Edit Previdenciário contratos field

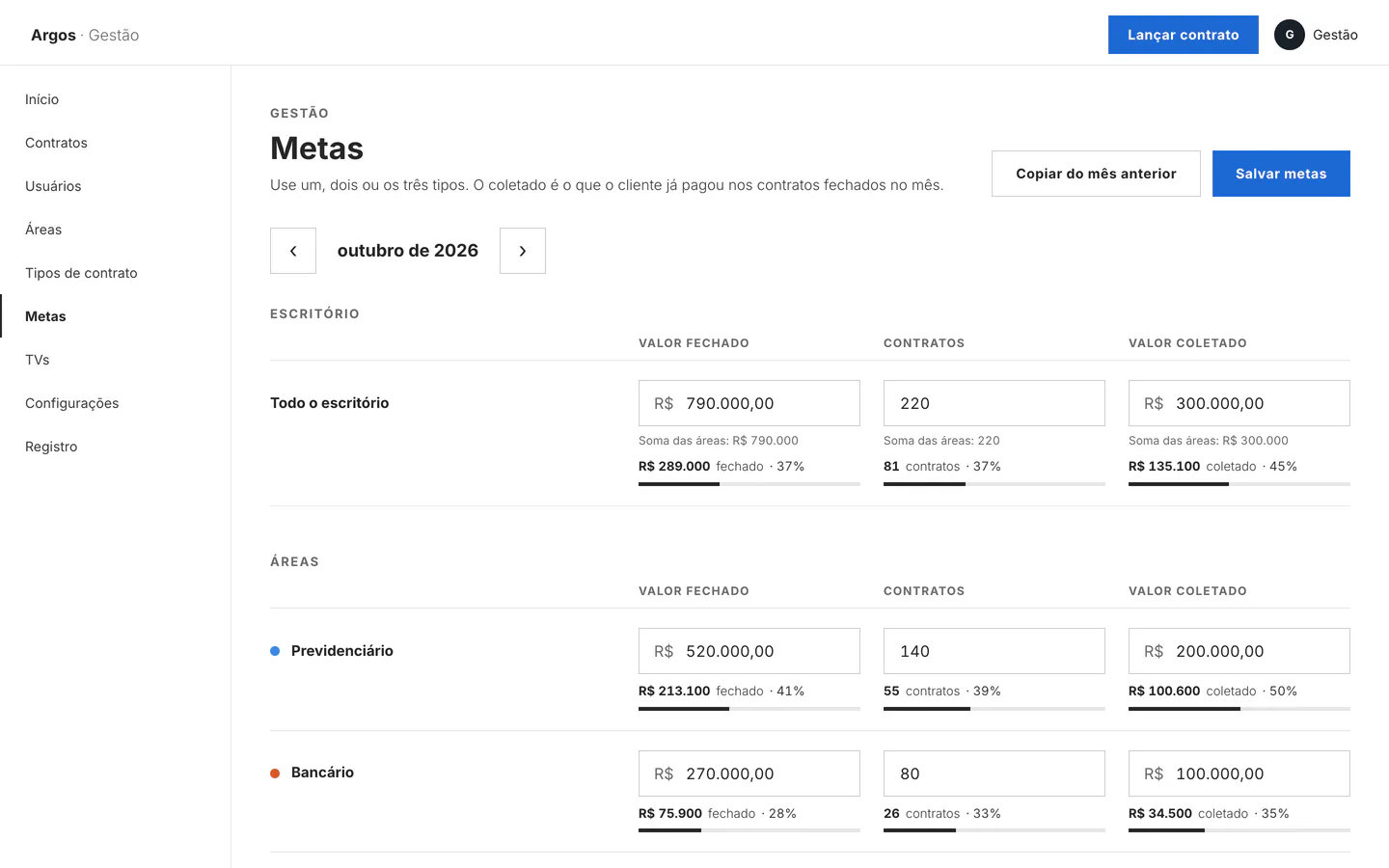(x=994, y=651)
